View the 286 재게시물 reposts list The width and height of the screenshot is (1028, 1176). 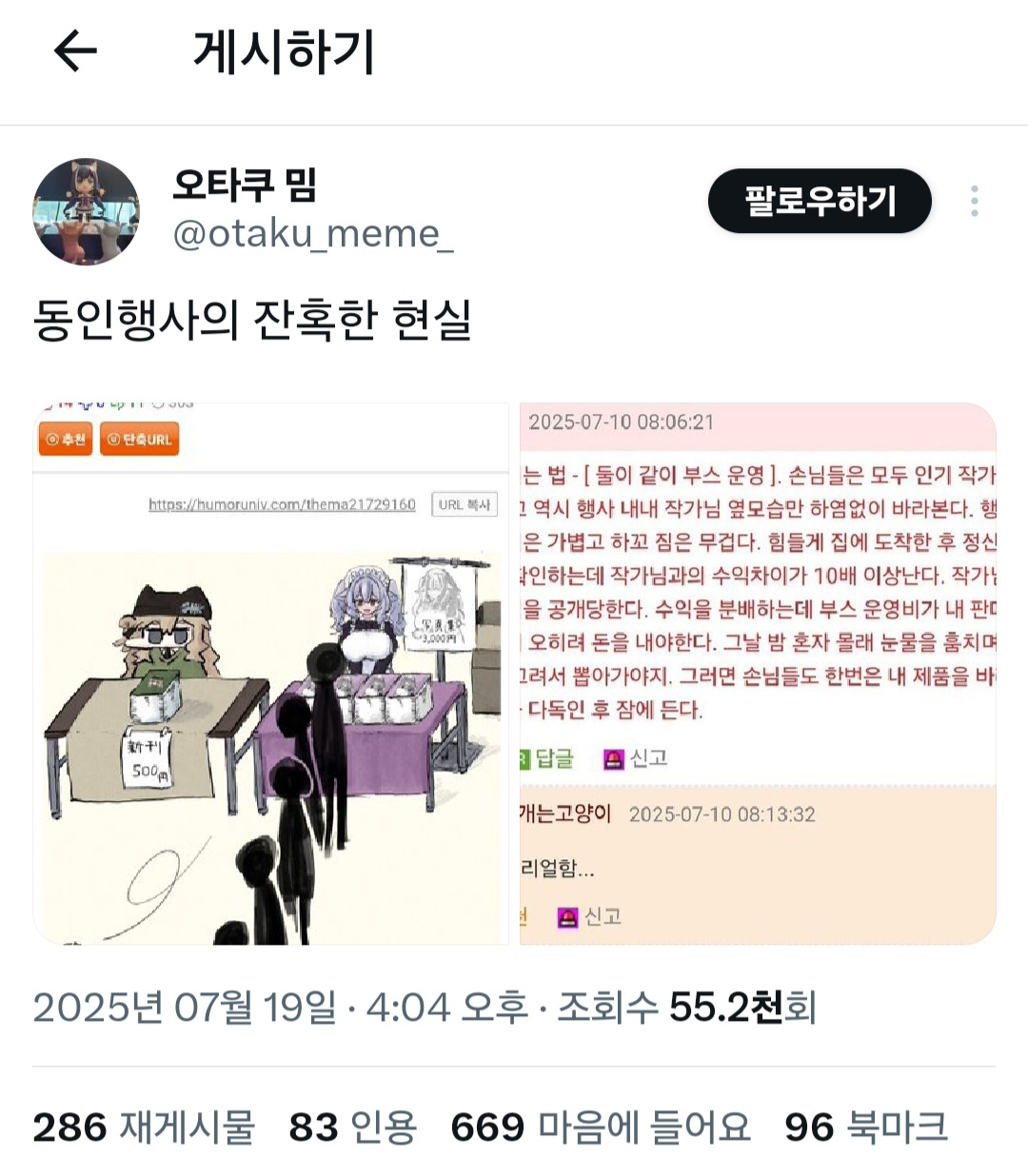pos(144,1127)
